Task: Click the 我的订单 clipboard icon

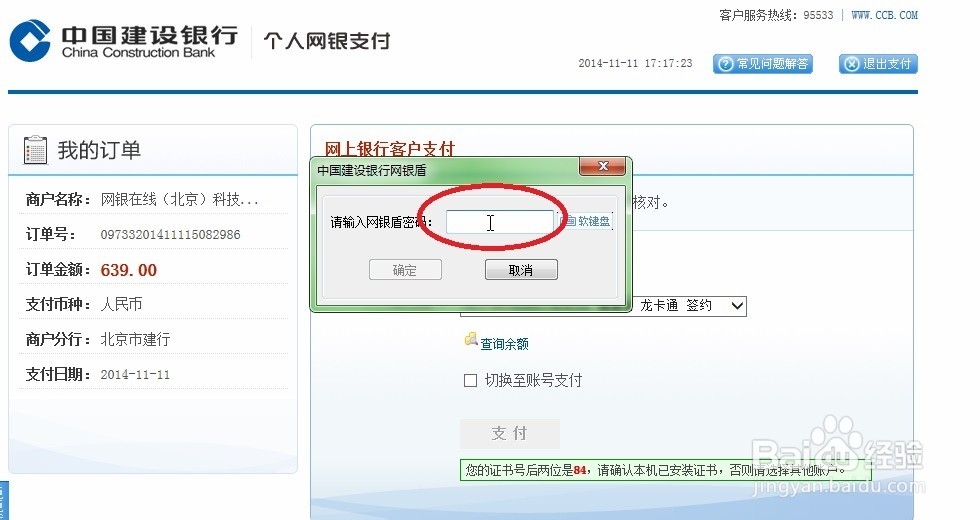Action: tap(35, 150)
